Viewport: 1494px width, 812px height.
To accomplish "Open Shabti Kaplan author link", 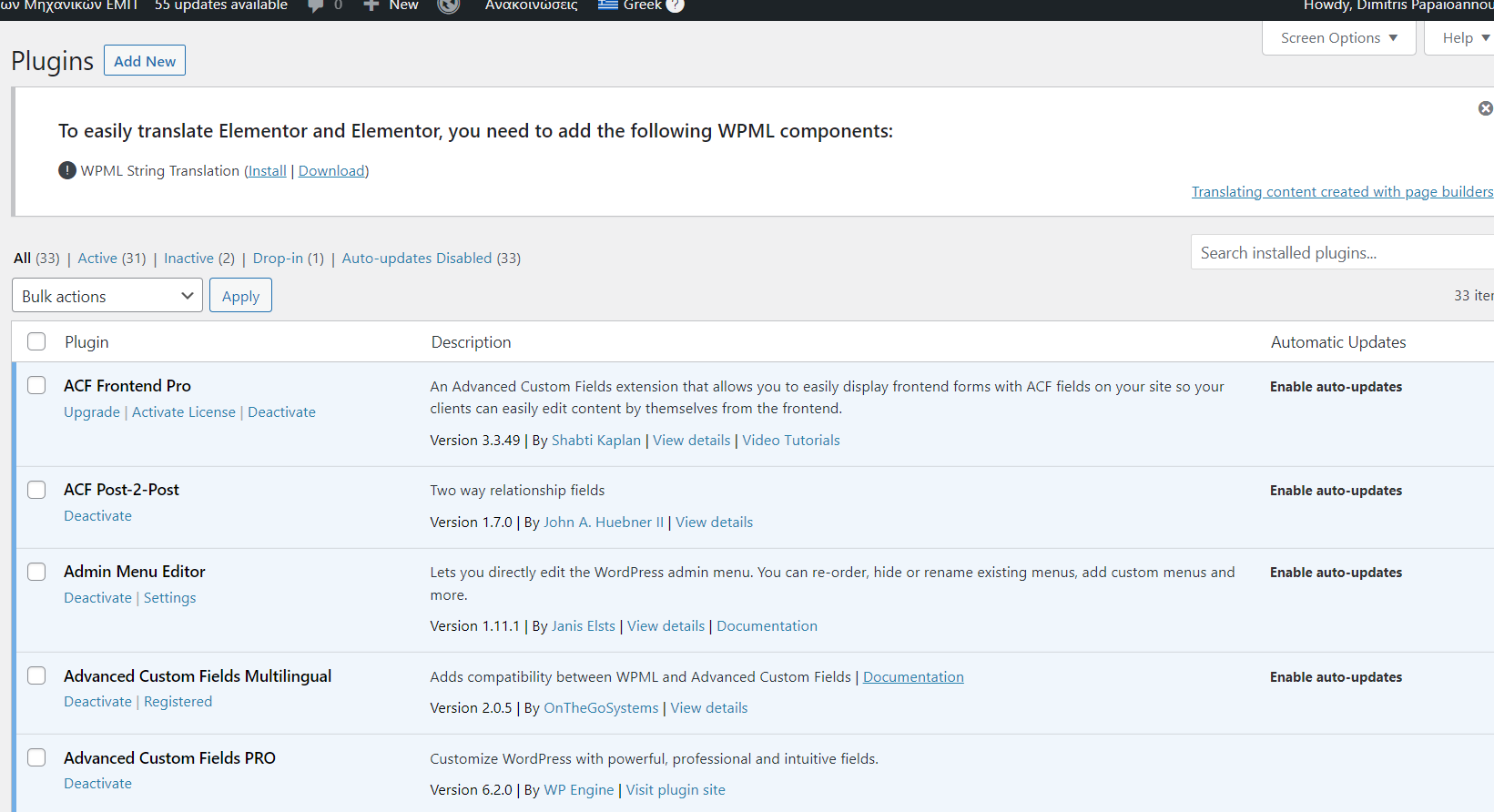I will (596, 441).
